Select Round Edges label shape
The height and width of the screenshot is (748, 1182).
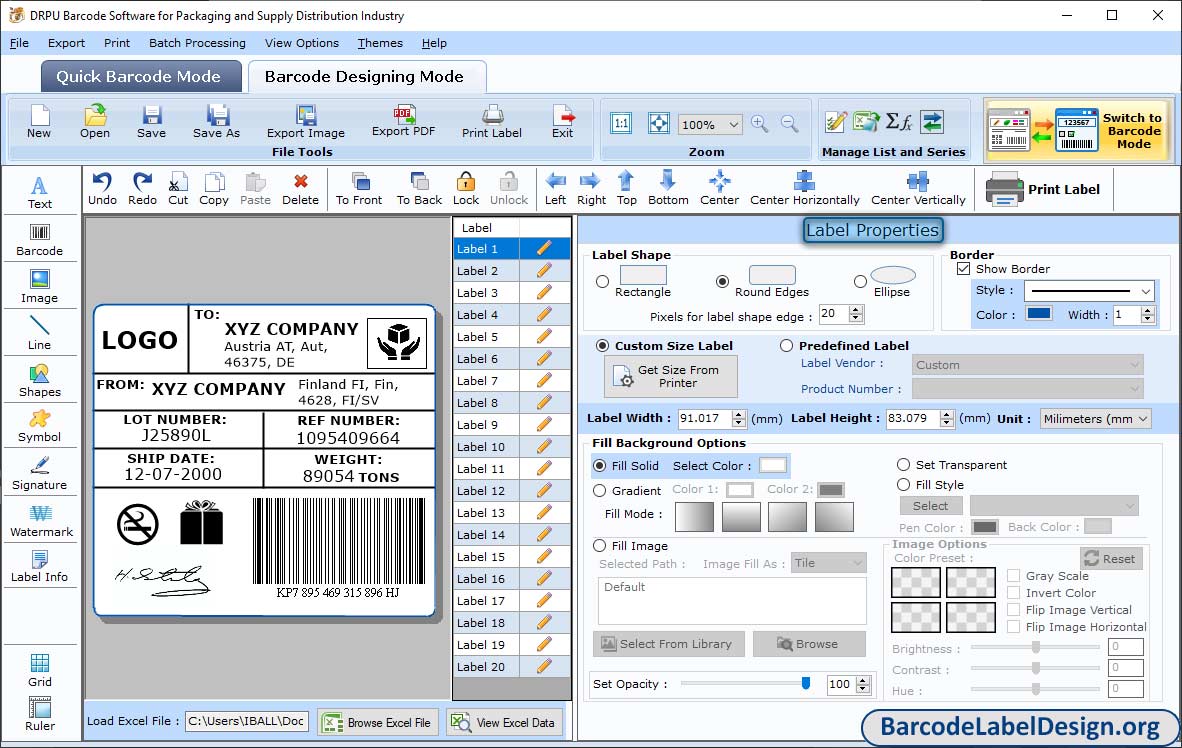[x=722, y=282]
